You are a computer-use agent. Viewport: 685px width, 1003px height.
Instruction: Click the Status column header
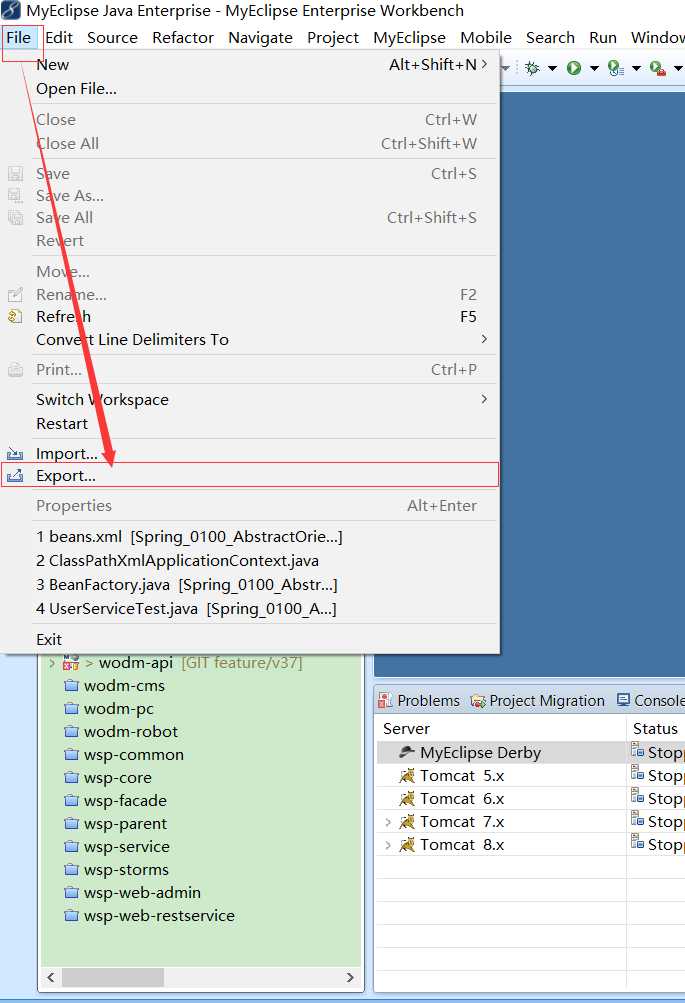656,729
